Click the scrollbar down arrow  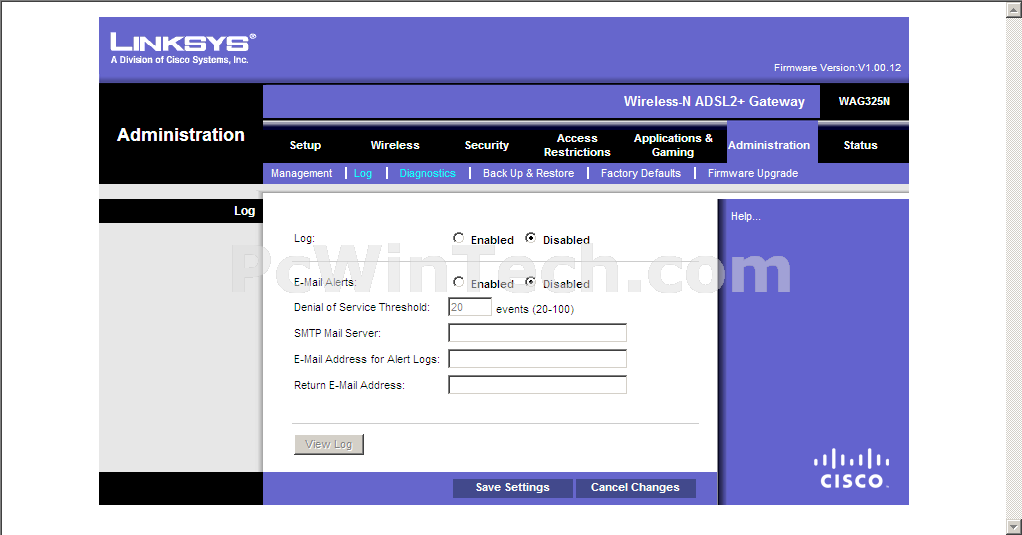tap(1014, 527)
